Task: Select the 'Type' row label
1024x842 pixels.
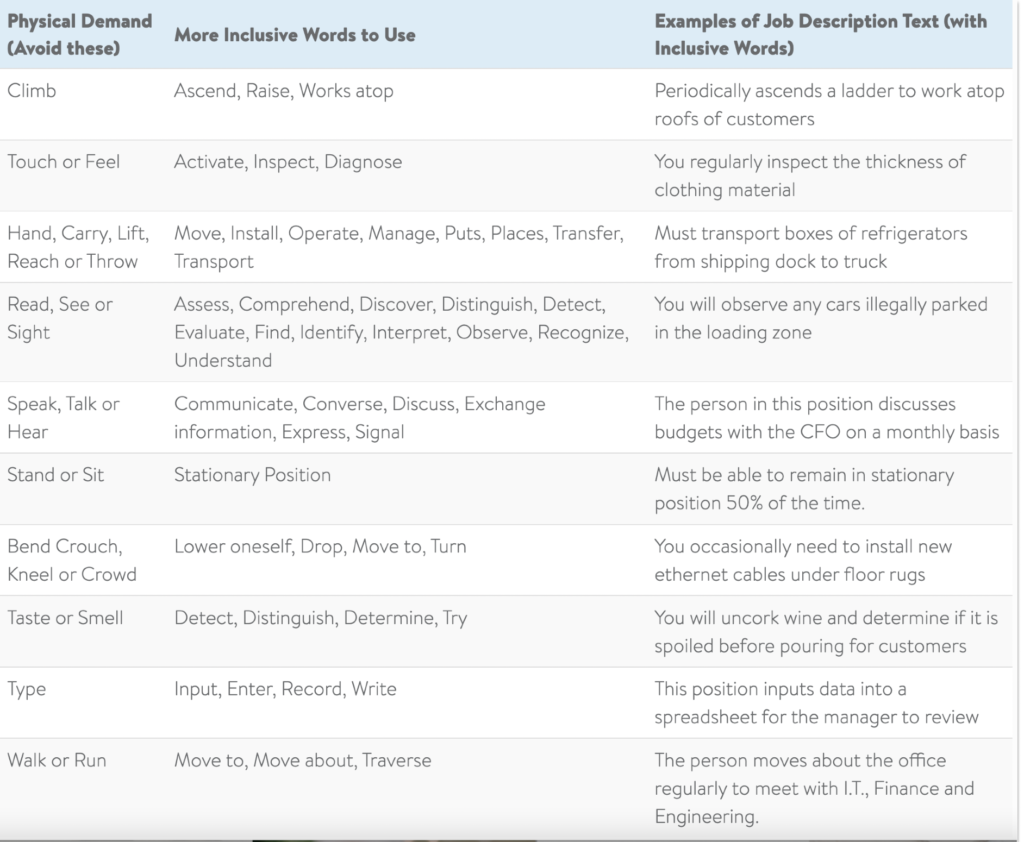Action: tap(26, 689)
